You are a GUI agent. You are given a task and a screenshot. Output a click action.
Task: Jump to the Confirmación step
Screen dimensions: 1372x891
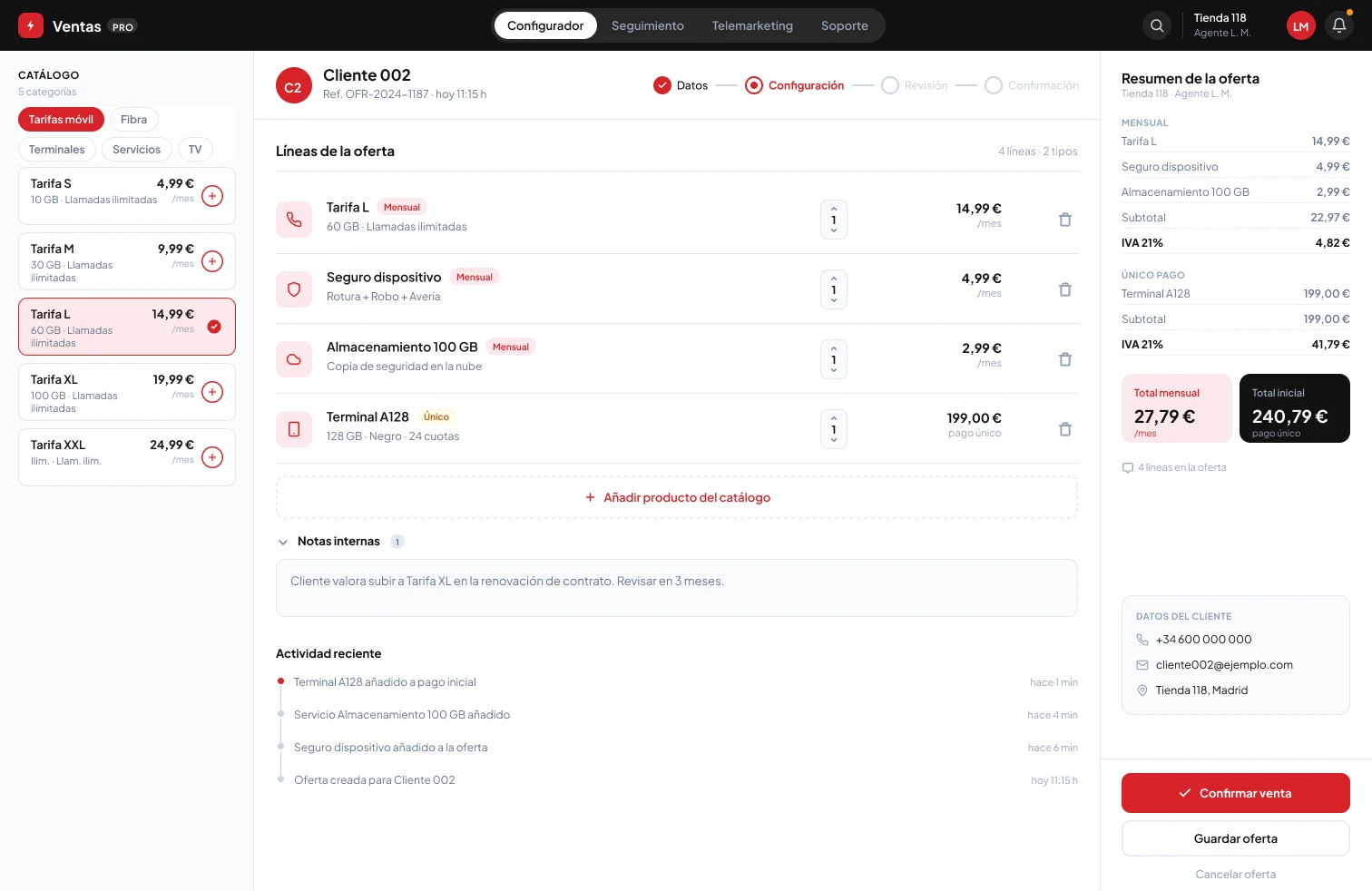[1032, 85]
